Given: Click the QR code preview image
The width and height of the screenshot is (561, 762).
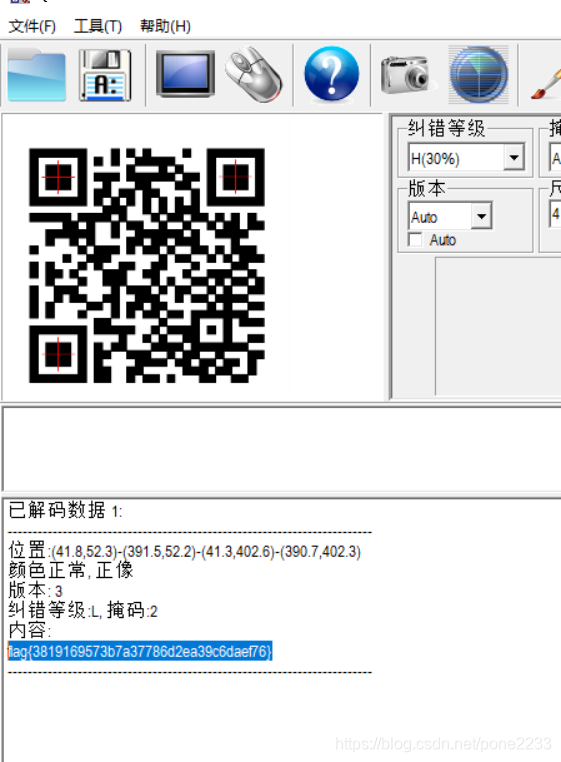Looking at the screenshot, I should point(147,265).
